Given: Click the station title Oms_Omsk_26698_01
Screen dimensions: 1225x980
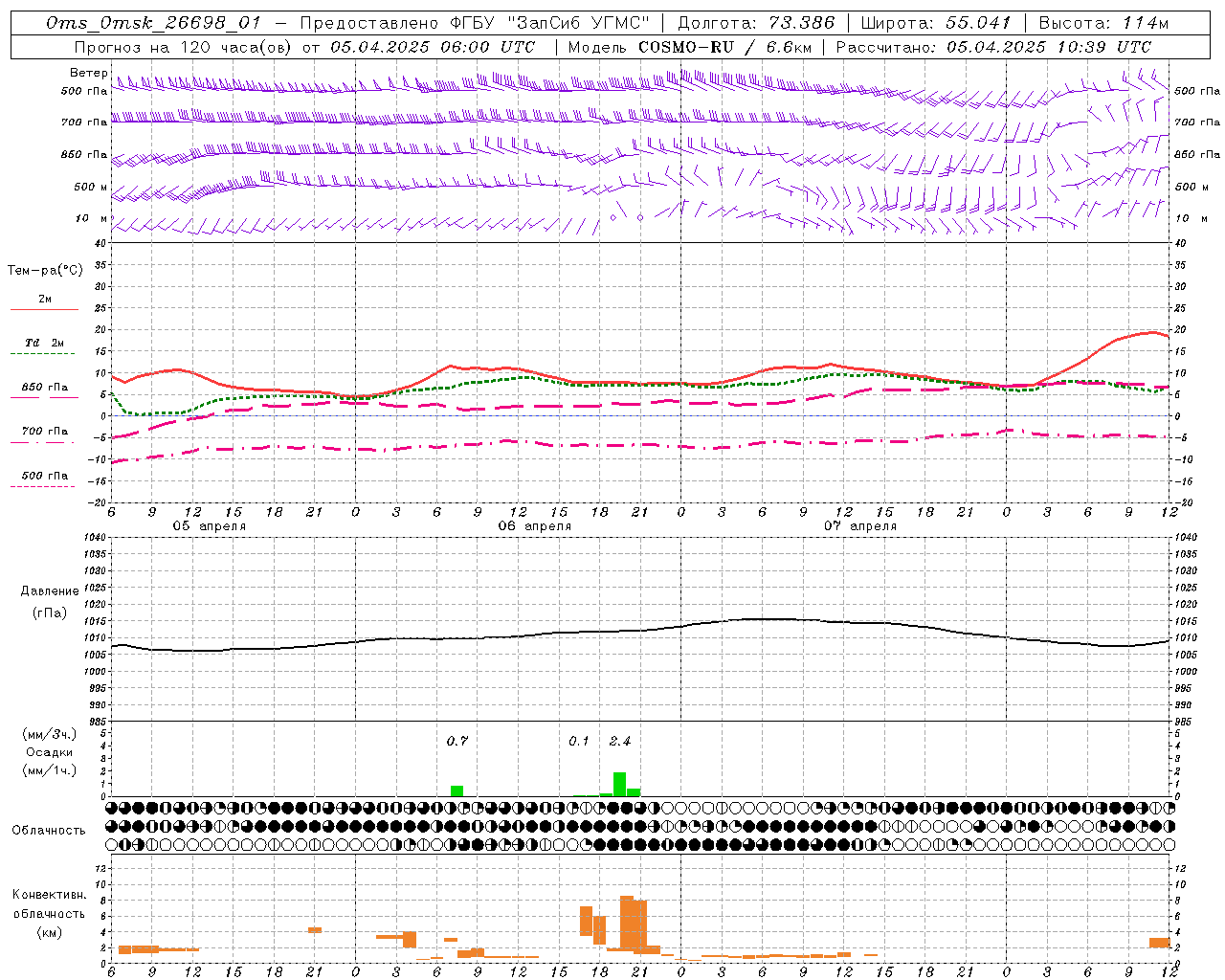Looking at the screenshot, I should tap(153, 23).
